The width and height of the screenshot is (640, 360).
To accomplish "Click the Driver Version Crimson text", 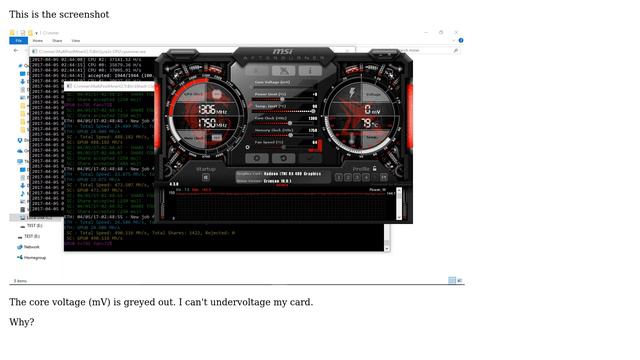I will coord(278,181).
